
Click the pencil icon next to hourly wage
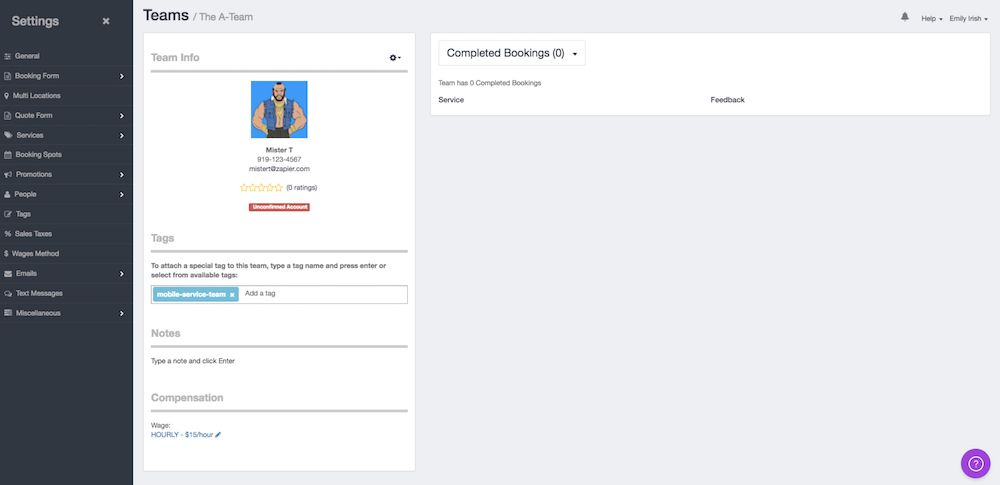point(218,435)
